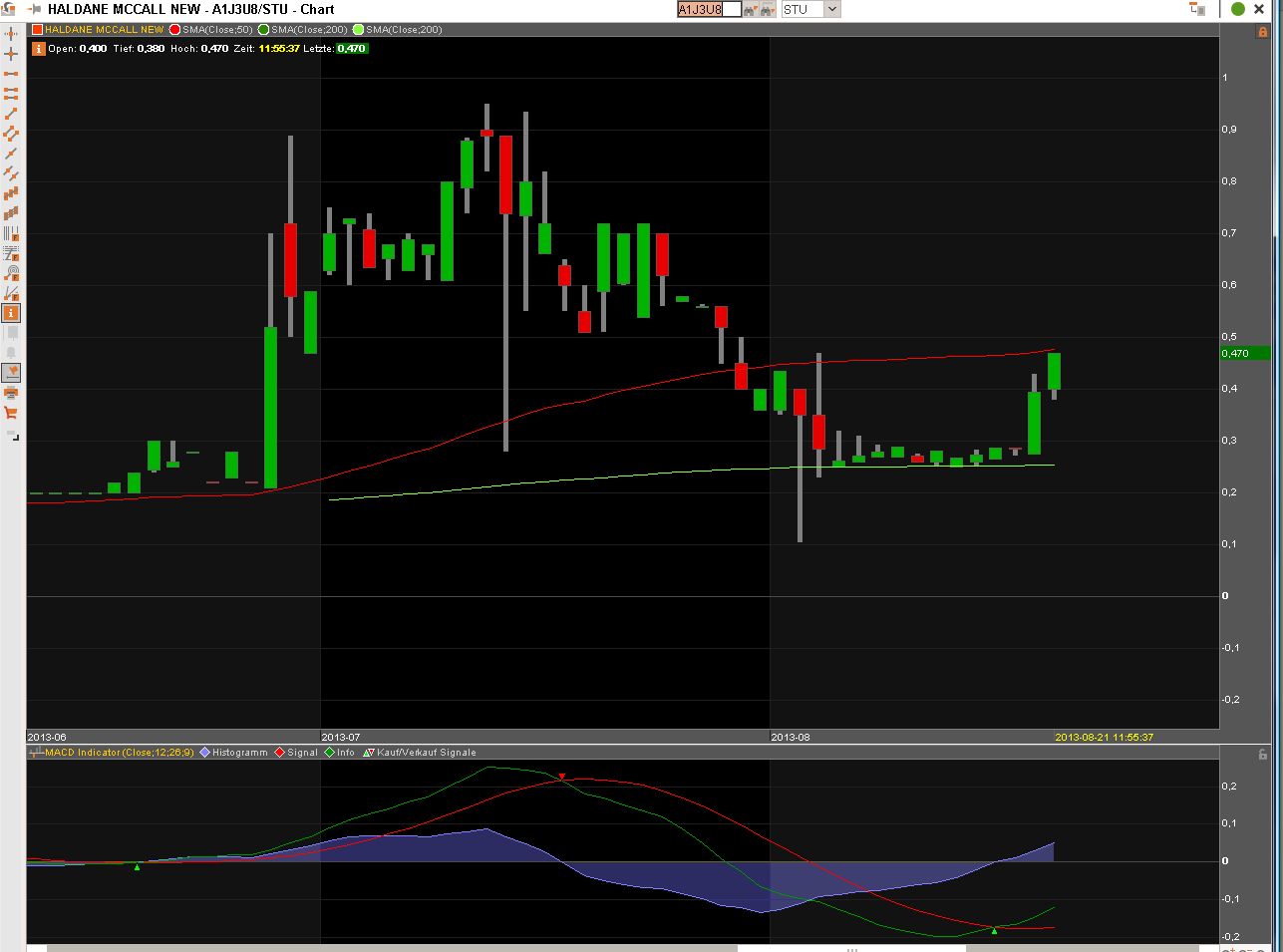Click the HALDANE MCCALL NEW legend label
This screenshot has height=952, width=1283.
click(x=104, y=30)
